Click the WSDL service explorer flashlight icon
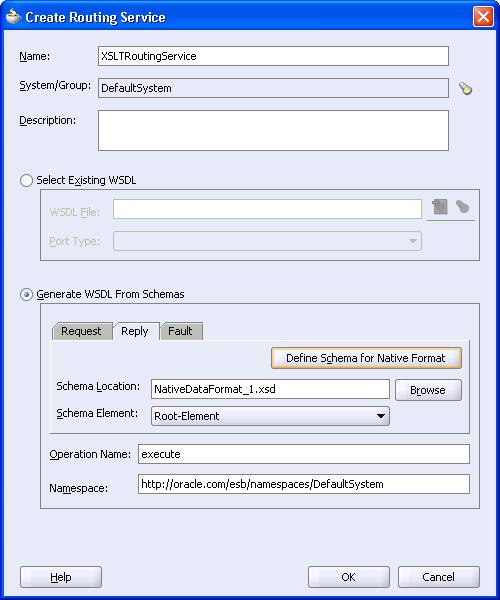This screenshot has width=500, height=600. (x=463, y=207)
